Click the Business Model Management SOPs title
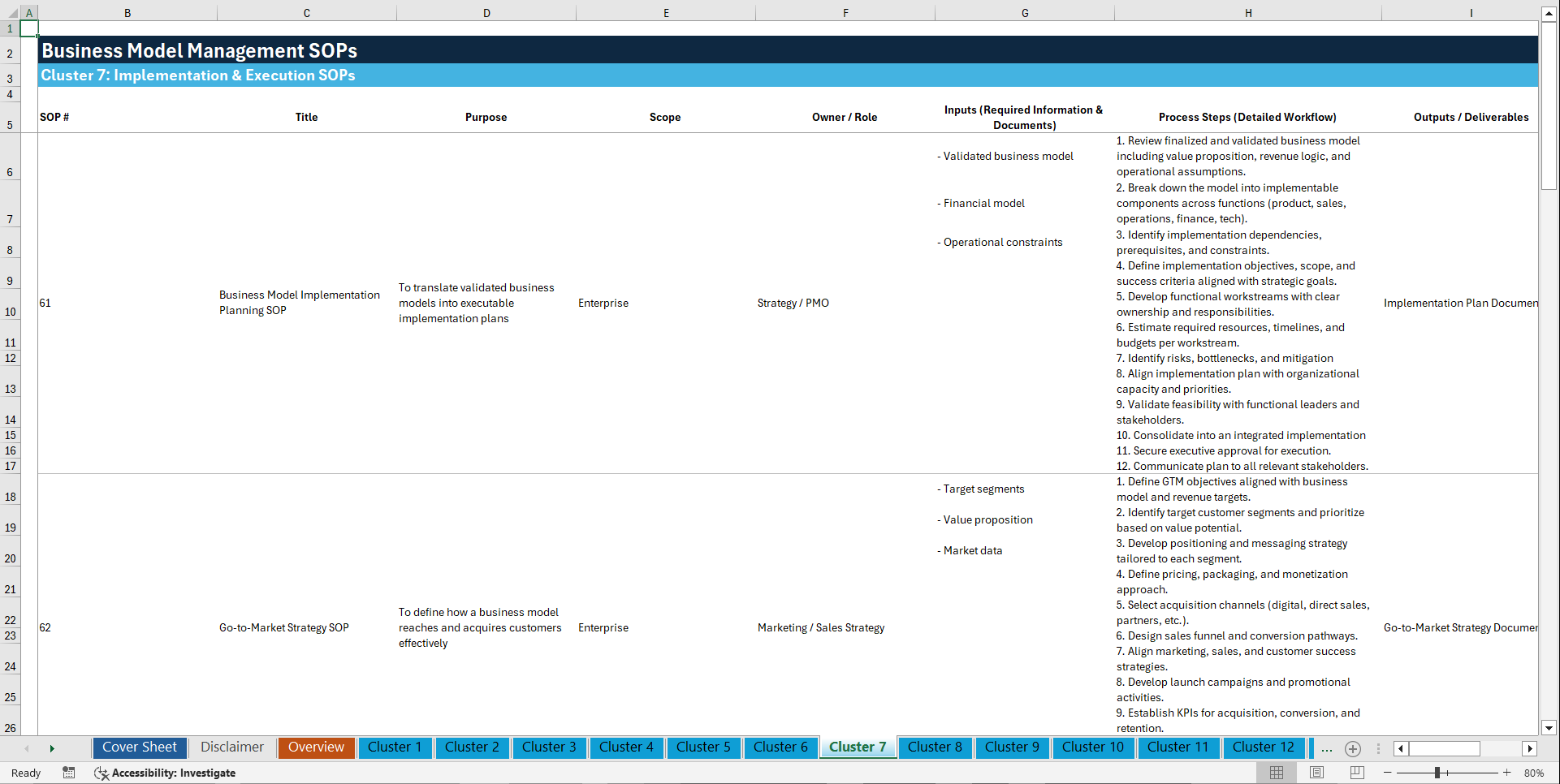 pos(199,50)
